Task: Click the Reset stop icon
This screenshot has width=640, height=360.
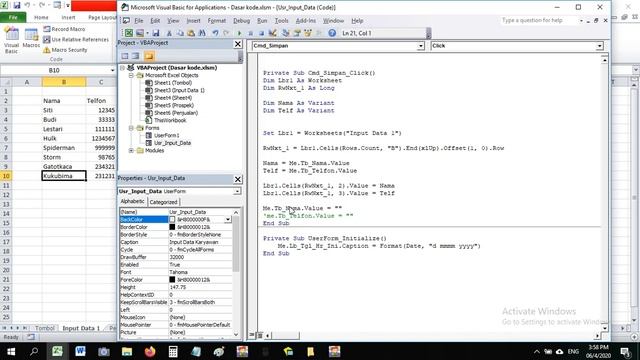Action: pos(261,33)
